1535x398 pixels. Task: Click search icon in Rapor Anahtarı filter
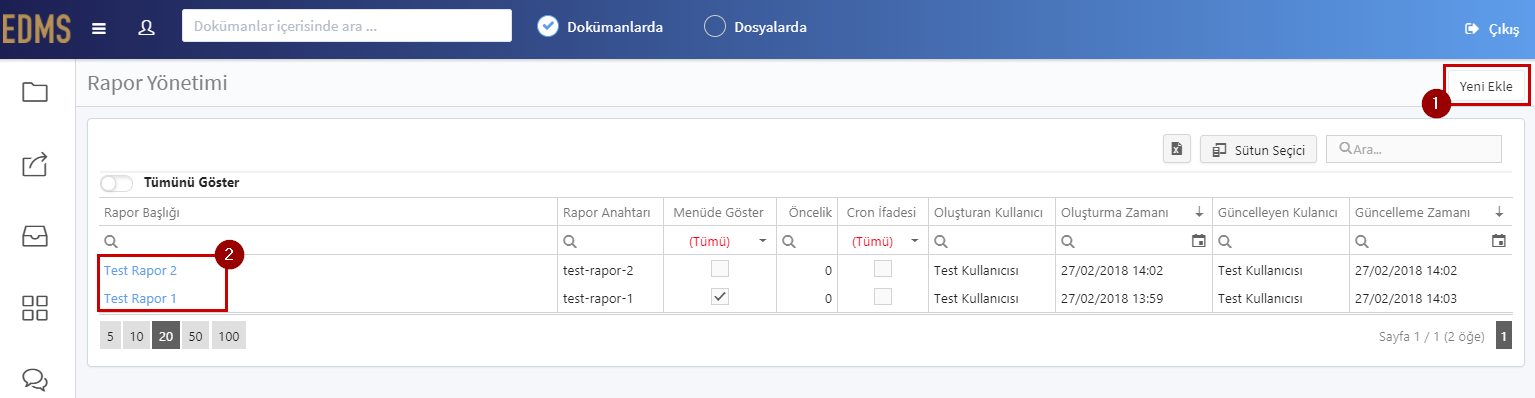(x=569, y=241)
